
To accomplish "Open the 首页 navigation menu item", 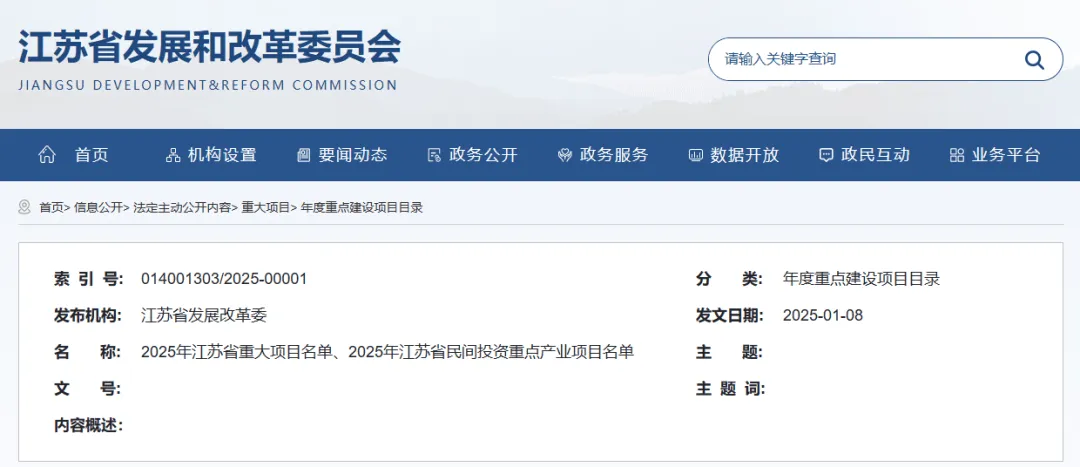I will pyautogui.click(x=91, y=155).
